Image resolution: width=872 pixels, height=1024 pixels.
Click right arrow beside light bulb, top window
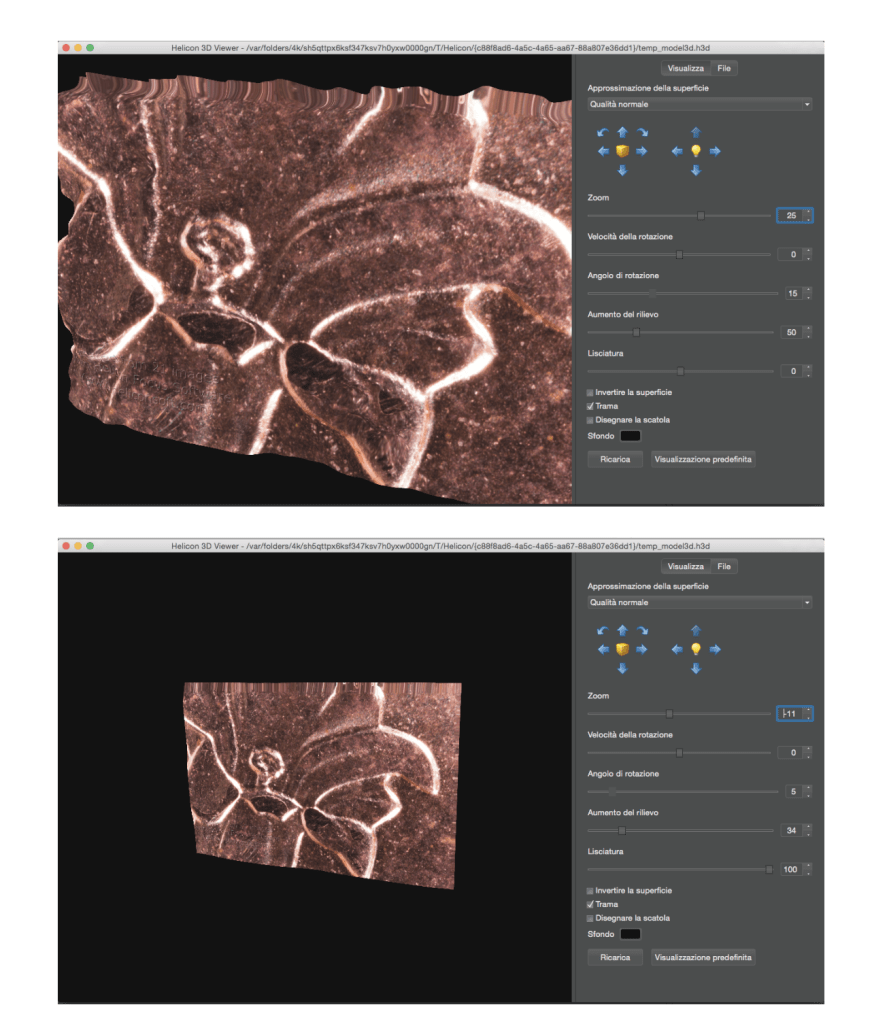716,151
